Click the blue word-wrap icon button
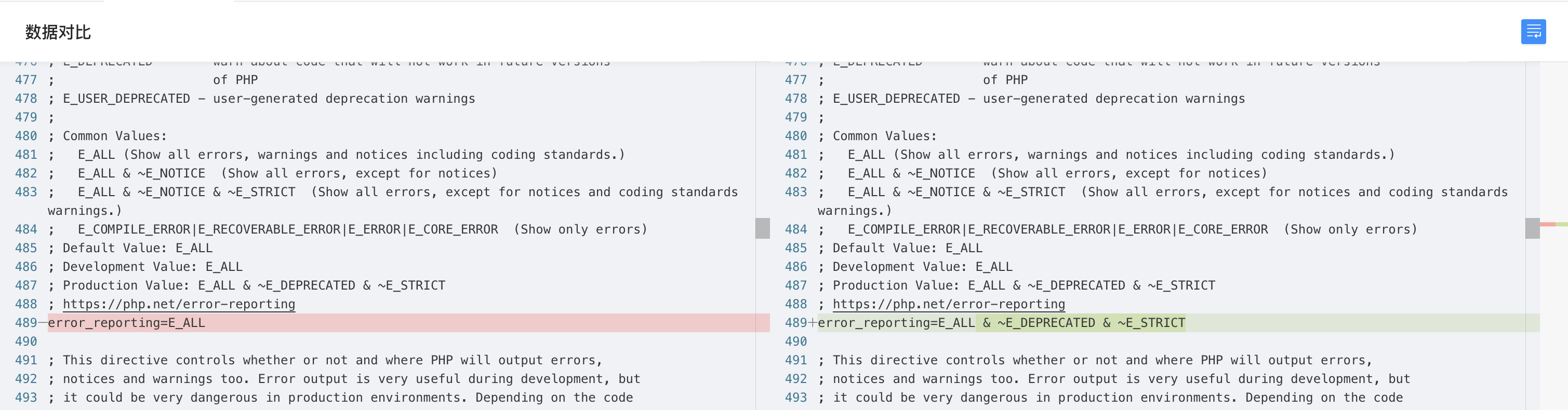The width and height of the screenshot is (1568, 410). pos(1533,32)
